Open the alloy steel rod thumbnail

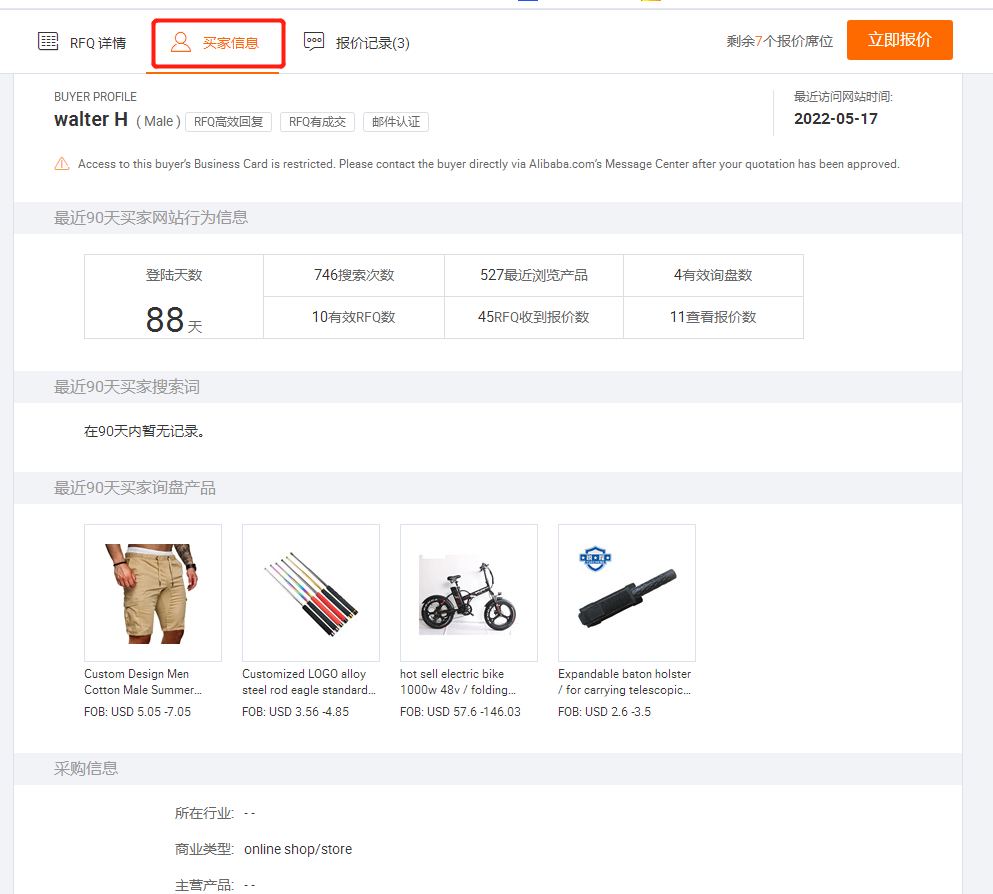[x=311, y=593]
